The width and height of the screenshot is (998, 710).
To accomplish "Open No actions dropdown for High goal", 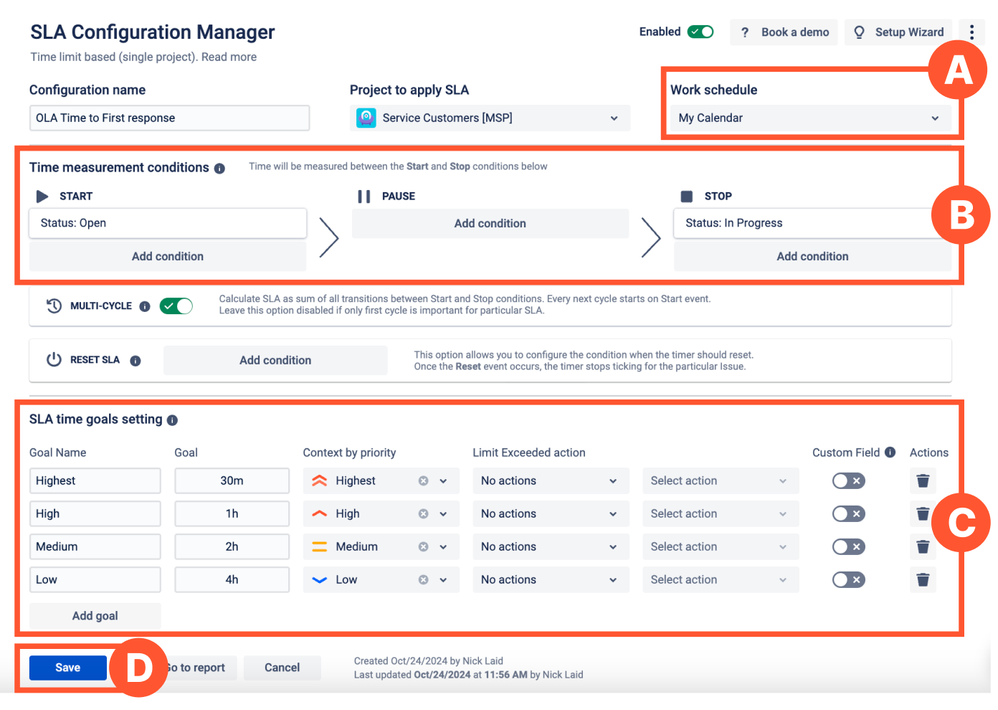I will tap(551, 514).
